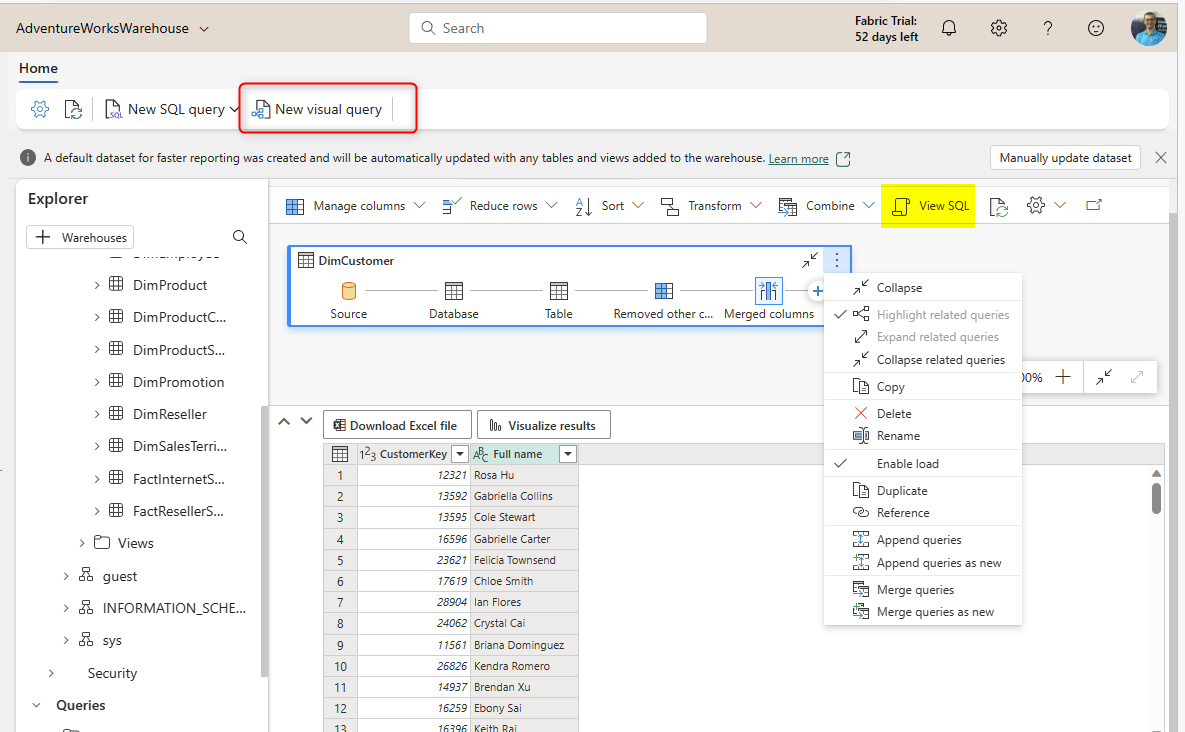Open the feedback smiley icon

(x=1096, y=28)
